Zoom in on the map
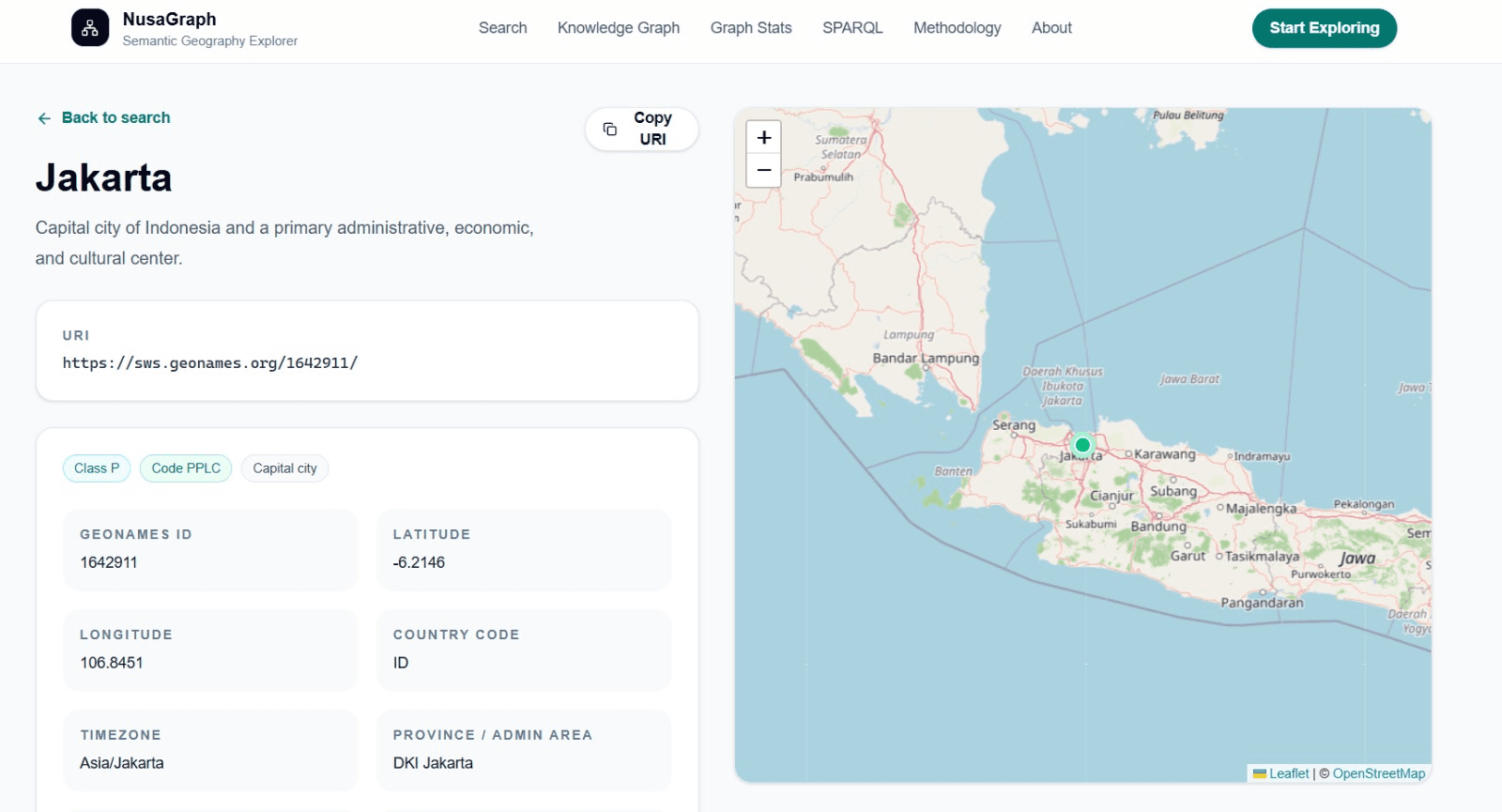The width and height of the screenshot is (1502, 812). (x=764, y=137)
